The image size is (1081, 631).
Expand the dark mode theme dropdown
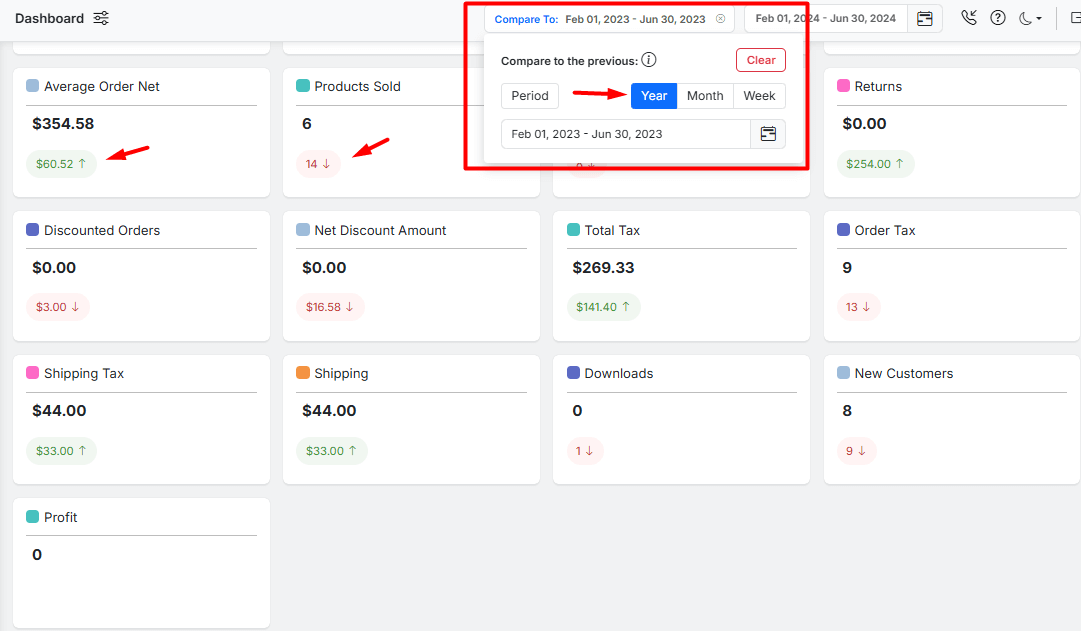tap(1030, 18)
